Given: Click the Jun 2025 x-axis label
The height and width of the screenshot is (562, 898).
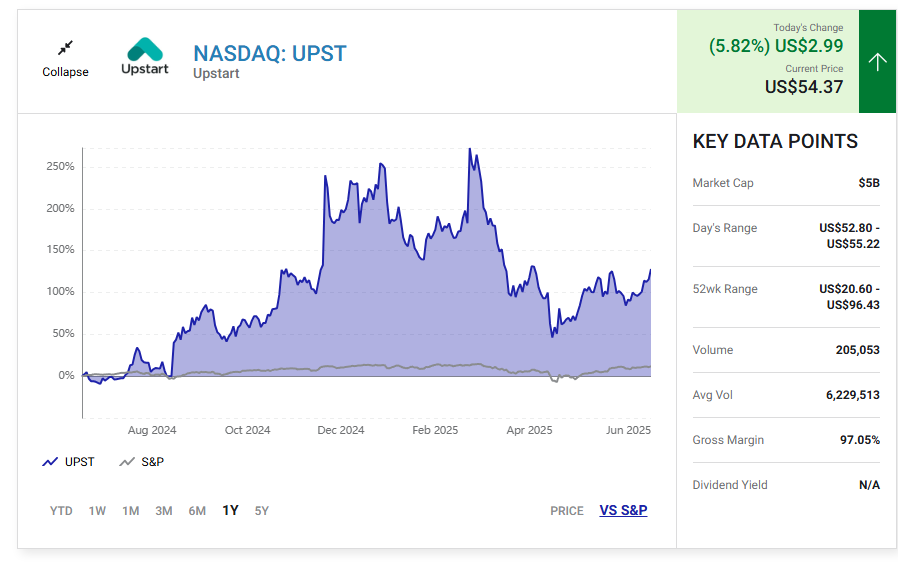Looking at the screenshot, I should [628, 430].
